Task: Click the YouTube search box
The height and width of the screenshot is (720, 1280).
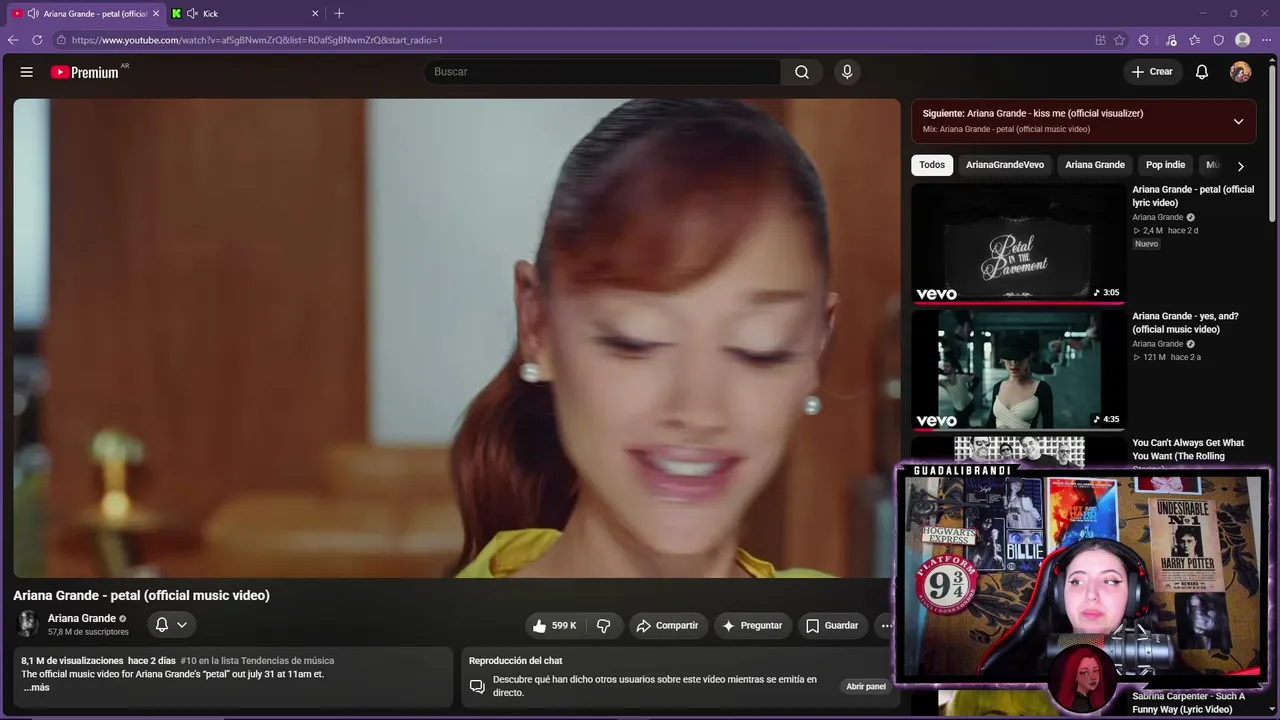Action: (x=603, y=72)
